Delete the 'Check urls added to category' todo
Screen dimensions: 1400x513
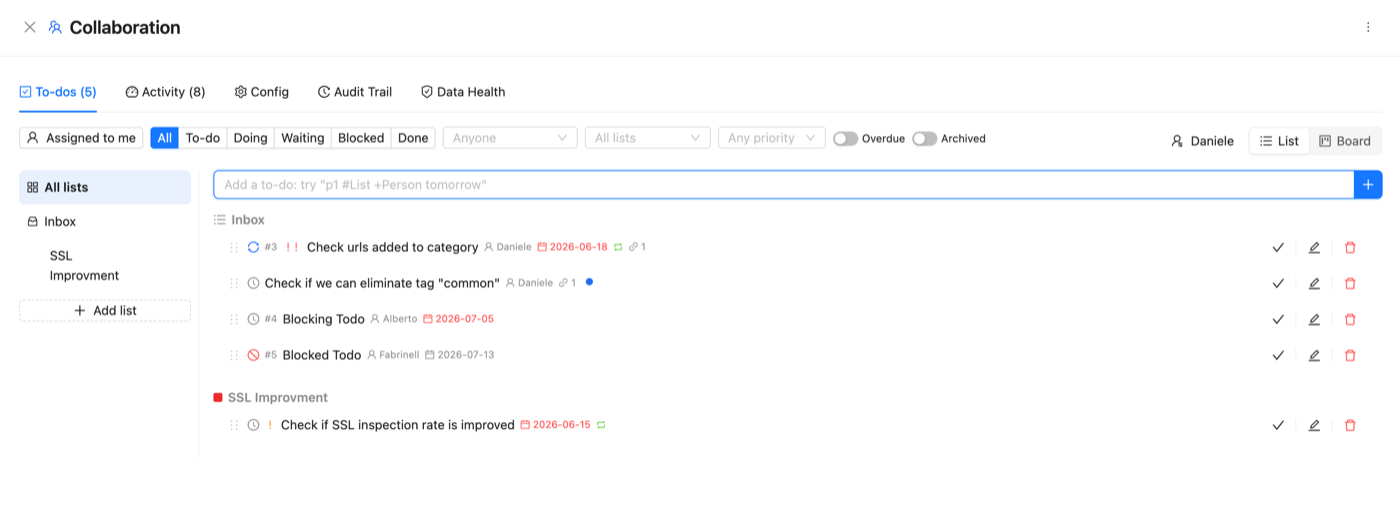click(x=1350, y=248)
